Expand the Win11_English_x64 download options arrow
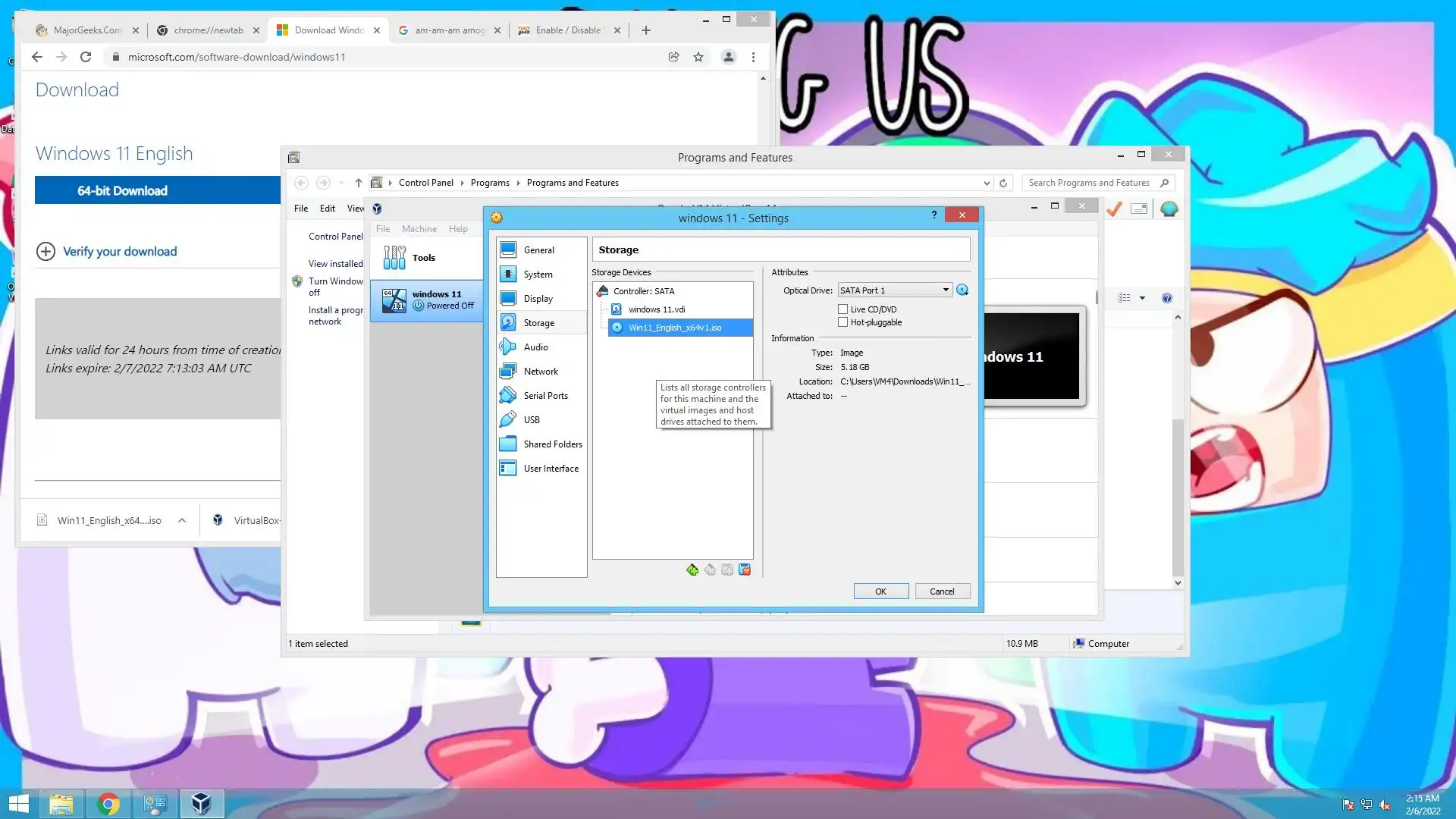 pyautogui.click(x=182, y=520)
